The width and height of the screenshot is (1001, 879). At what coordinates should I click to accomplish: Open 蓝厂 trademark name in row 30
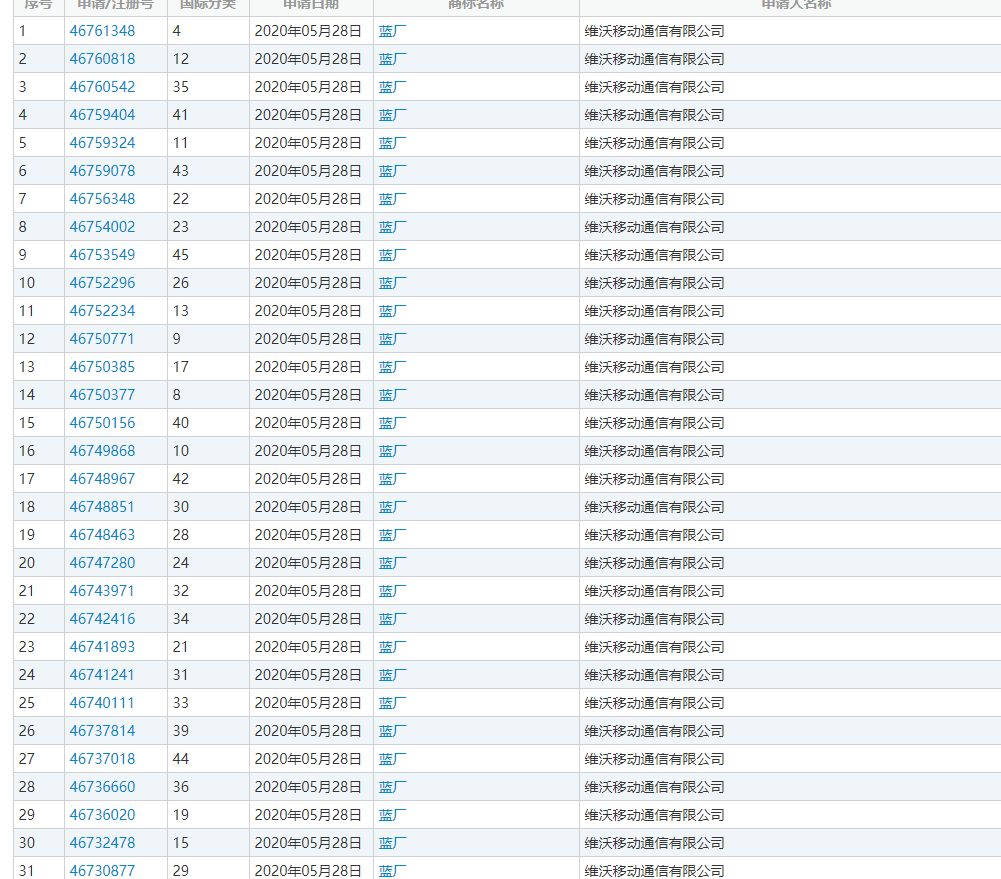click(x=392, y=843)
